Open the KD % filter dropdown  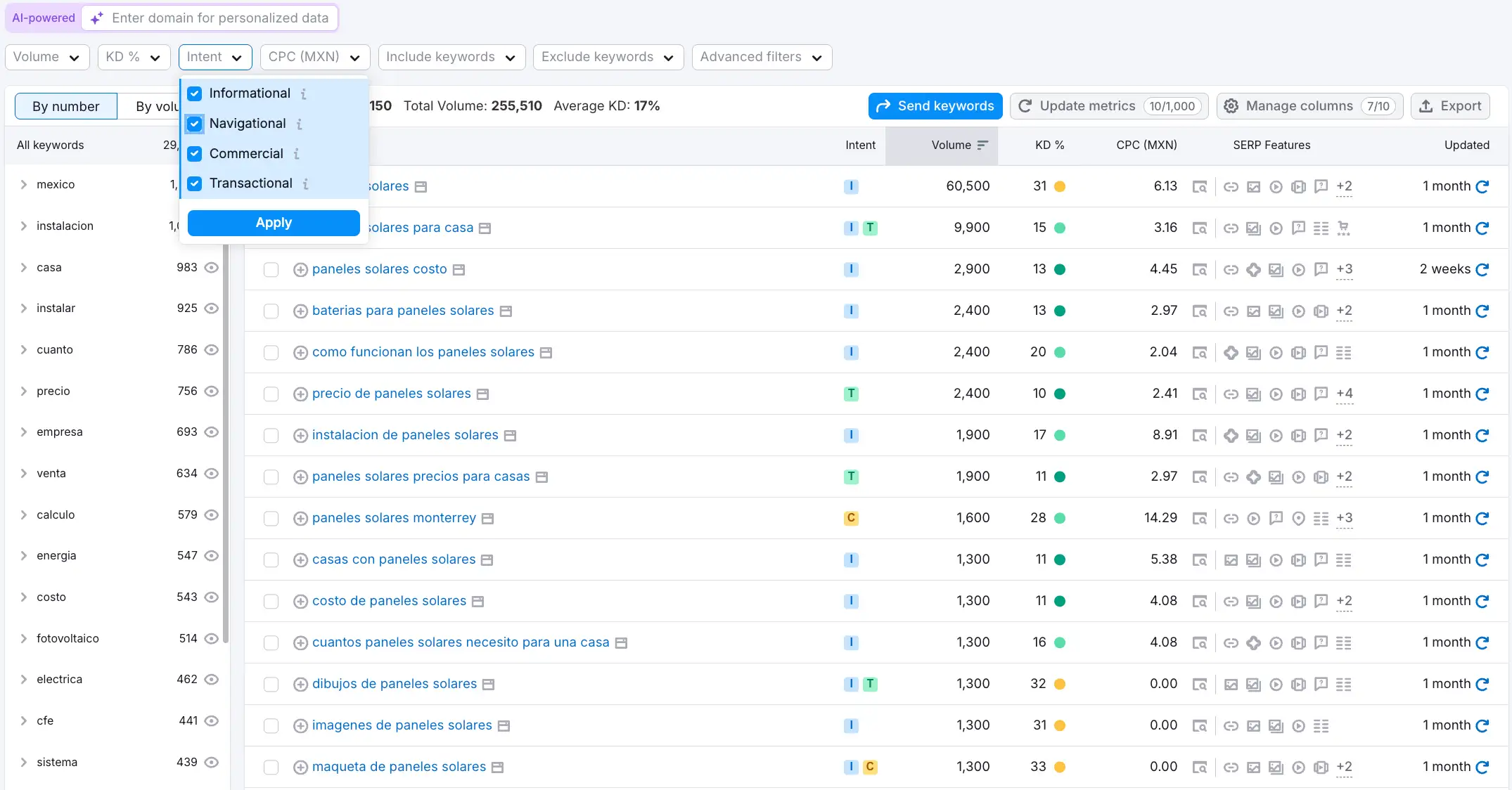(134, 57)
